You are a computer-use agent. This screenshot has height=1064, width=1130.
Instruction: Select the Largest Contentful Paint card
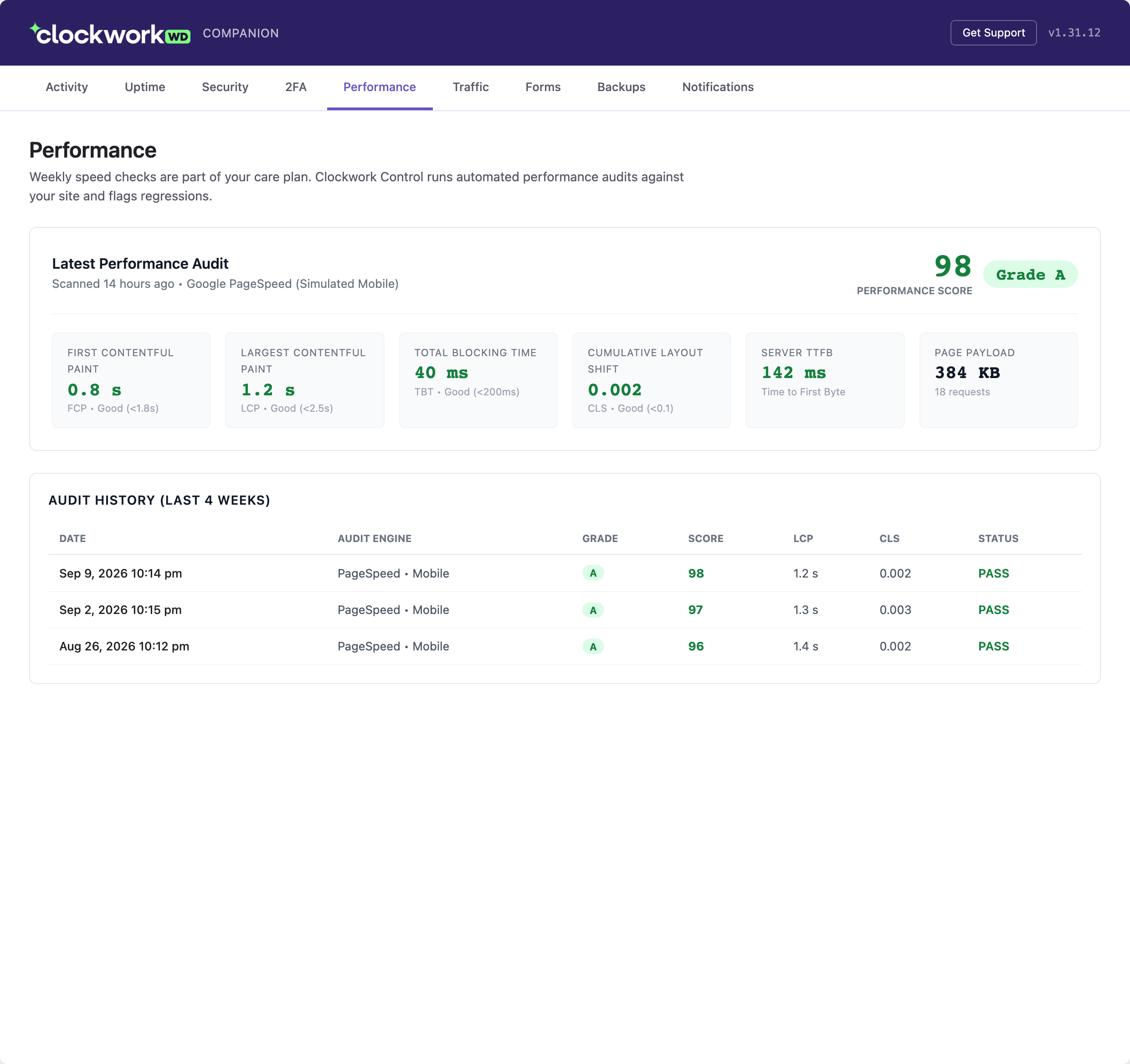305,380
